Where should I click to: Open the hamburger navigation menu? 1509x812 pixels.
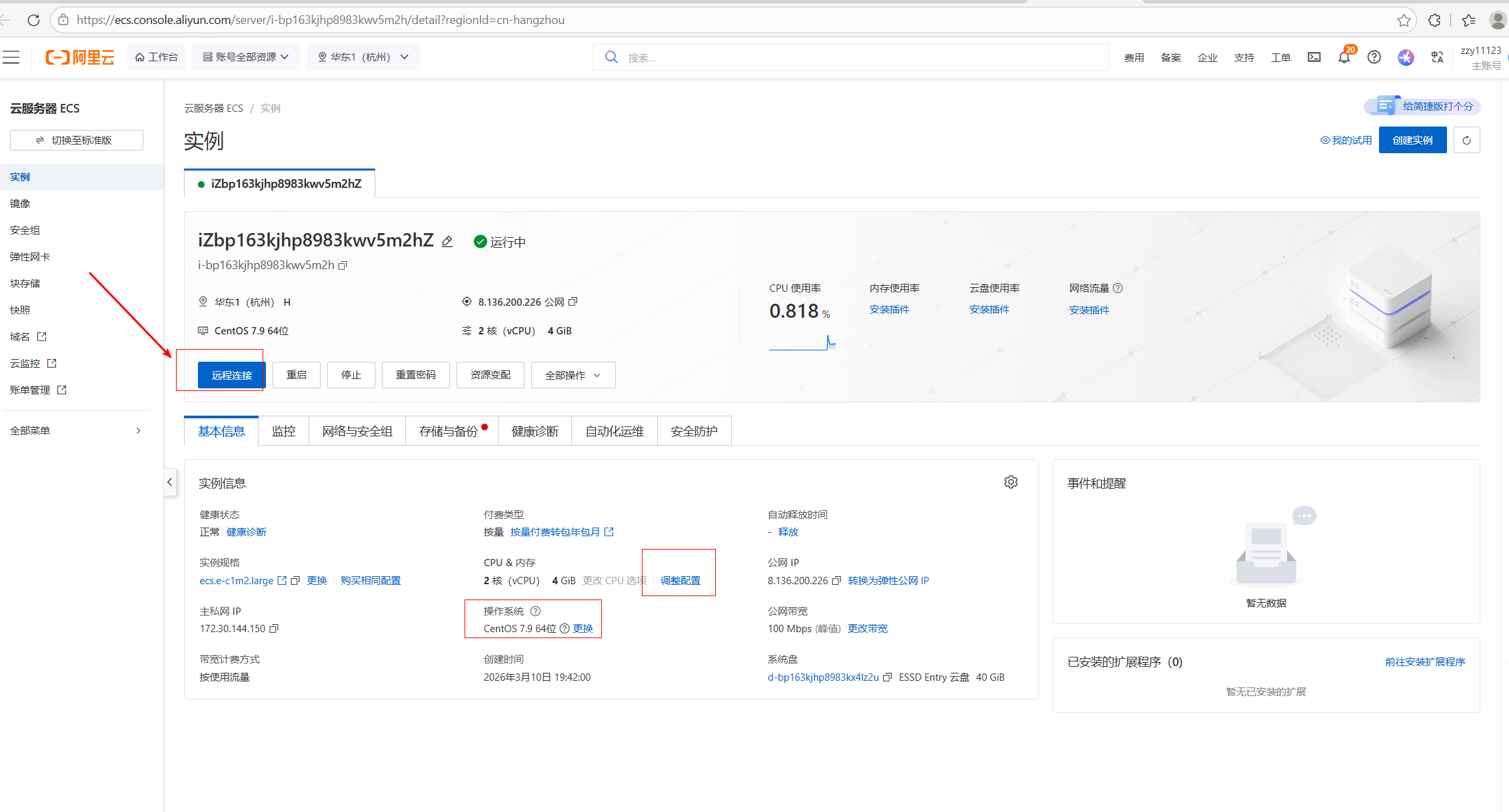coord(11,57)
